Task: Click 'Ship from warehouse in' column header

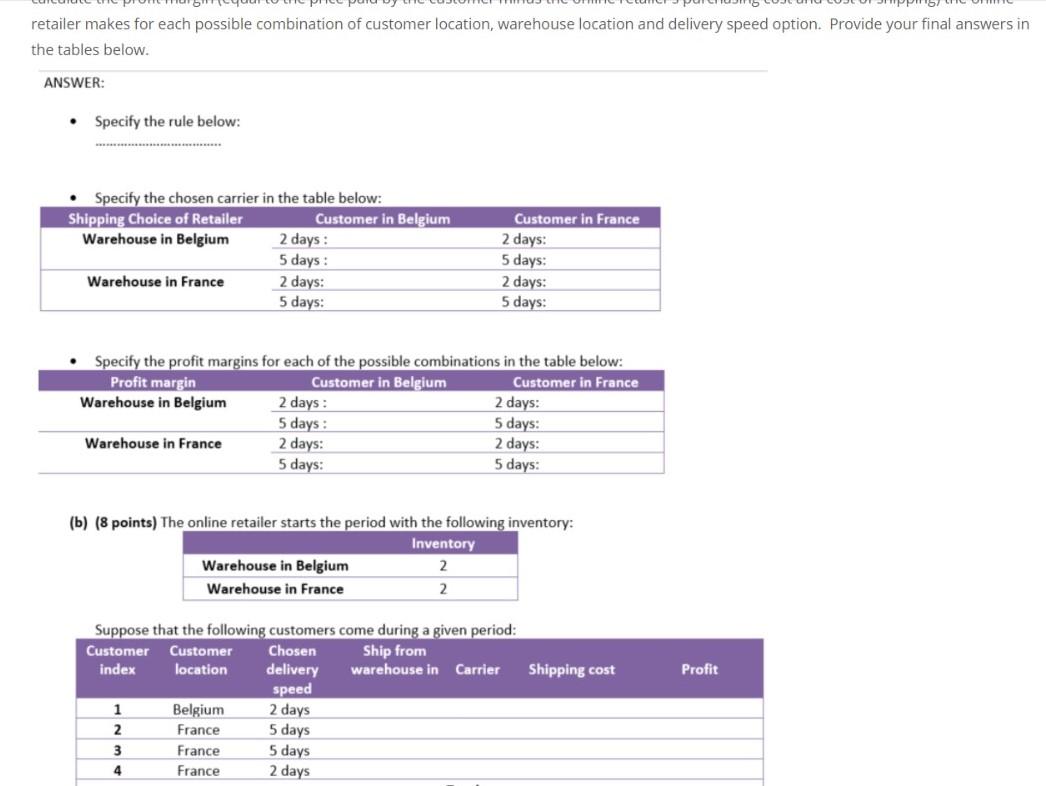Action: (395, 660)
